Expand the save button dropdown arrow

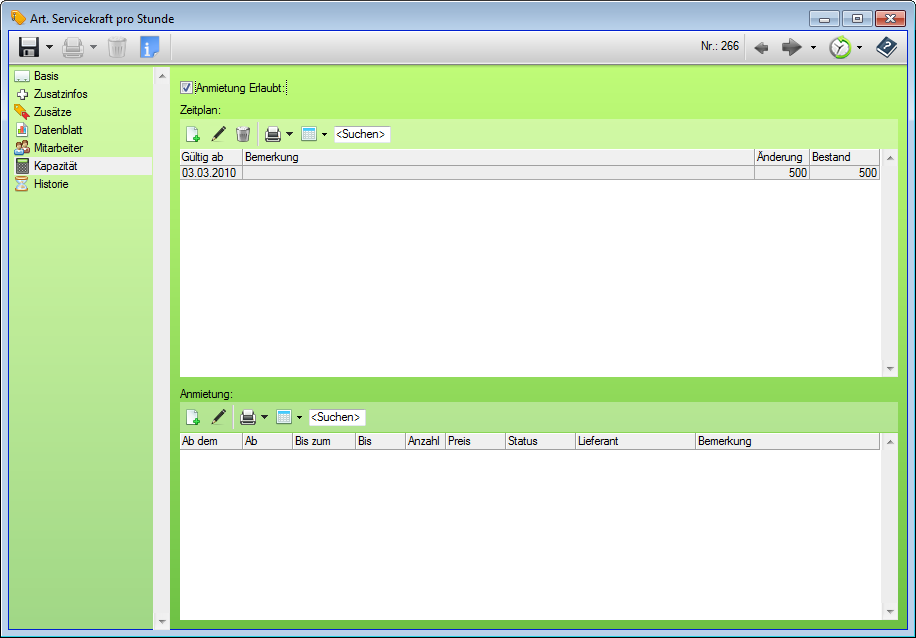point(49,47)
